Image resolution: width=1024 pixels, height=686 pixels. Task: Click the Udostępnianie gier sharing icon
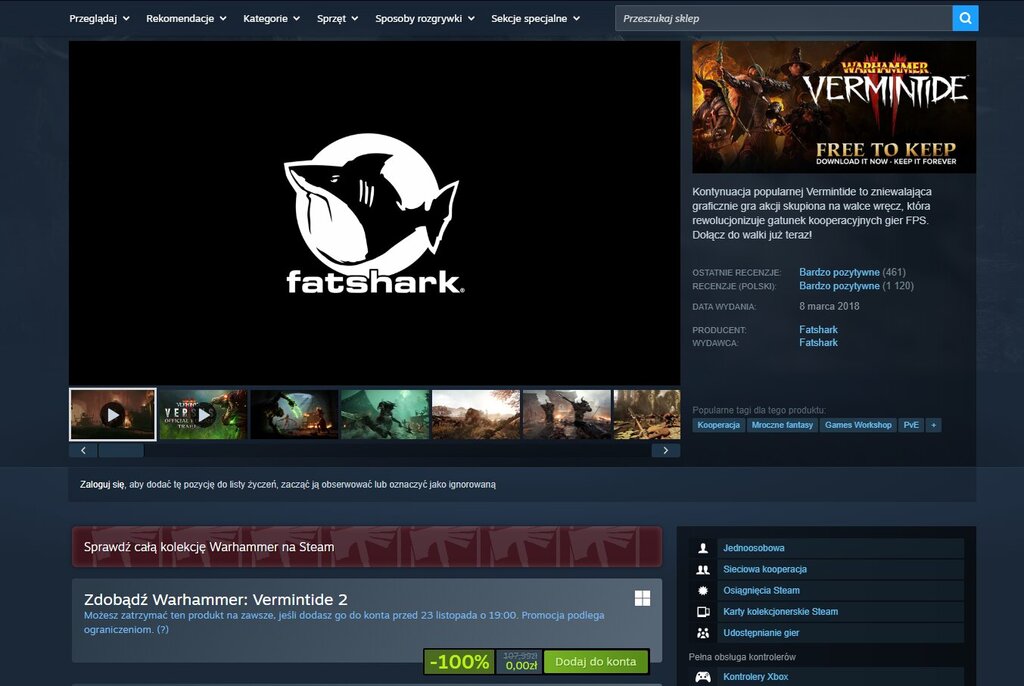(703, 633)
